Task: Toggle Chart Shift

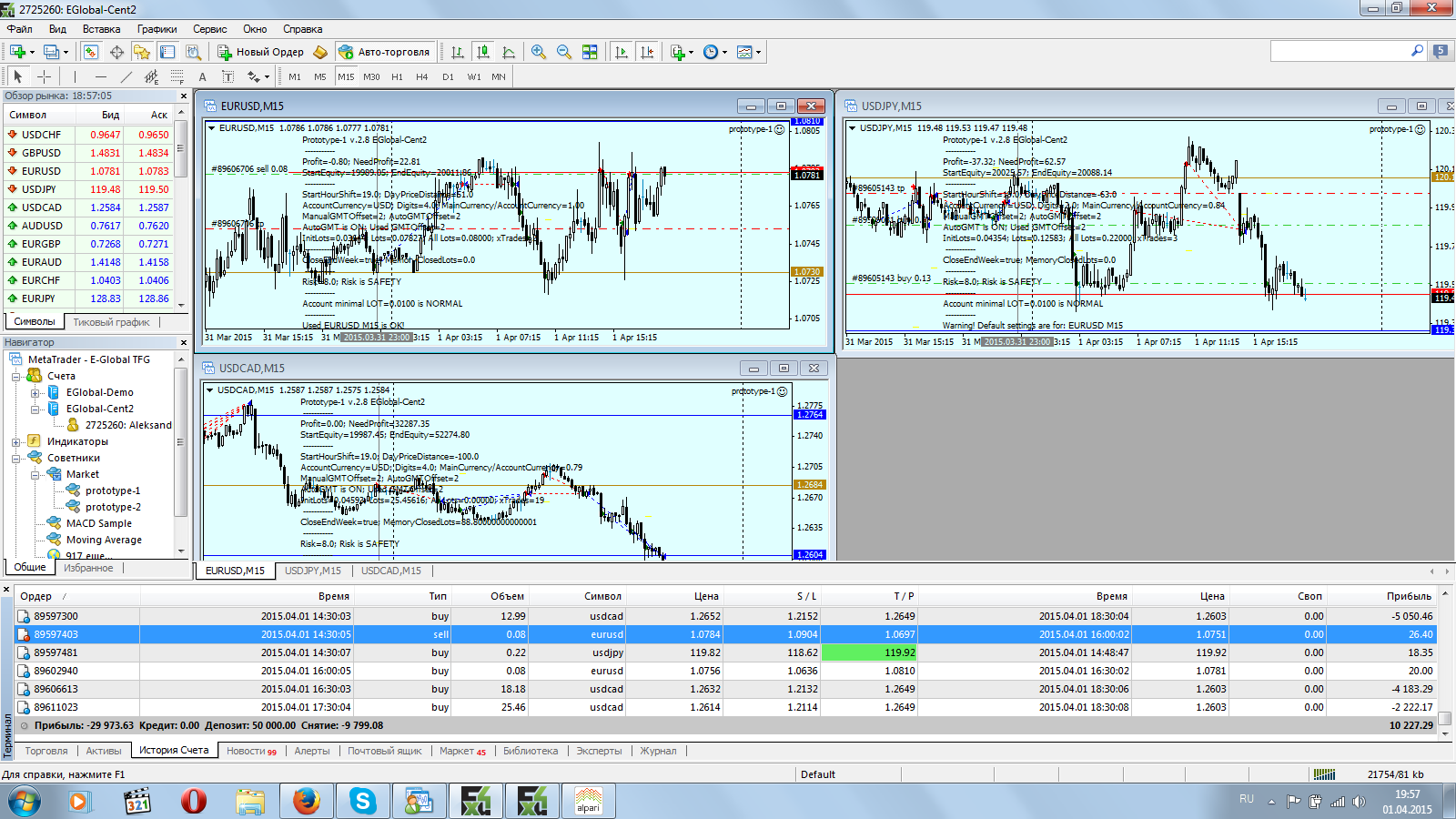Action: tap(647, 52)
